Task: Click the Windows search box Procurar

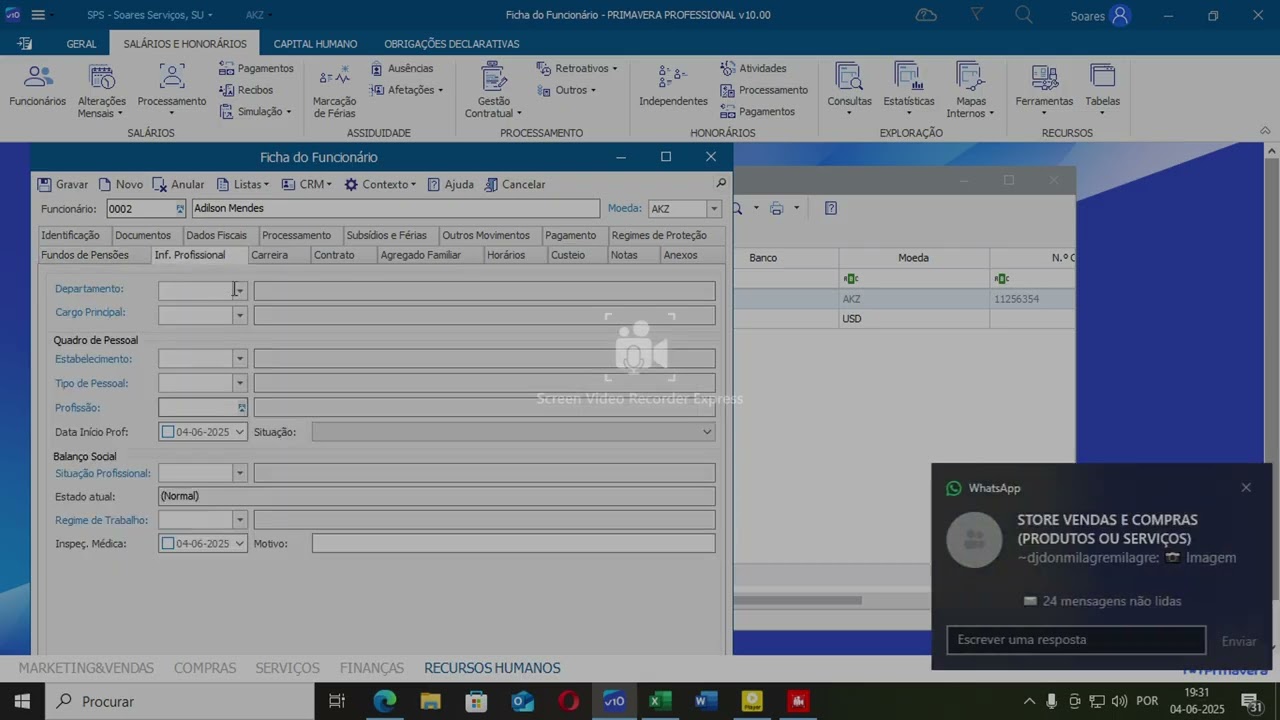Action: pos(180,701)
